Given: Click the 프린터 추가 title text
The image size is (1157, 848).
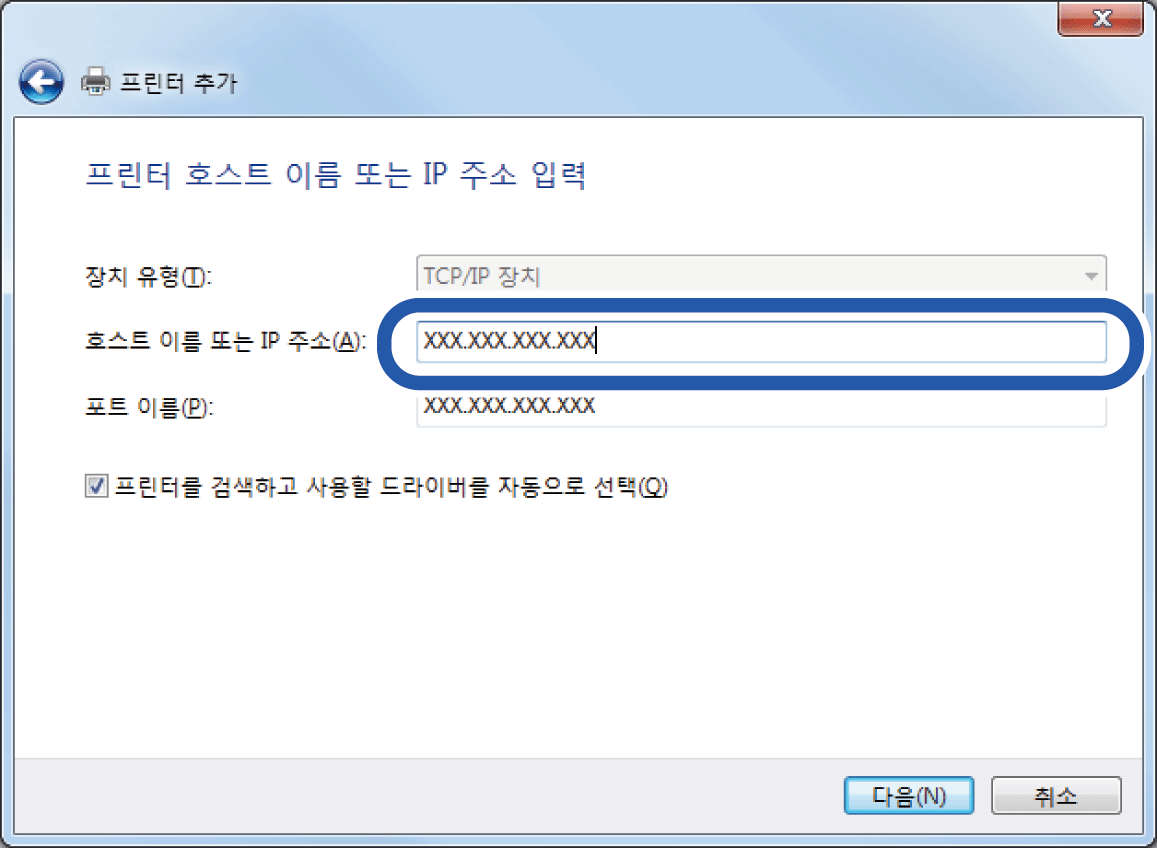Looking at the screenshot, I should pyautogui.click(x=179, y=83).
